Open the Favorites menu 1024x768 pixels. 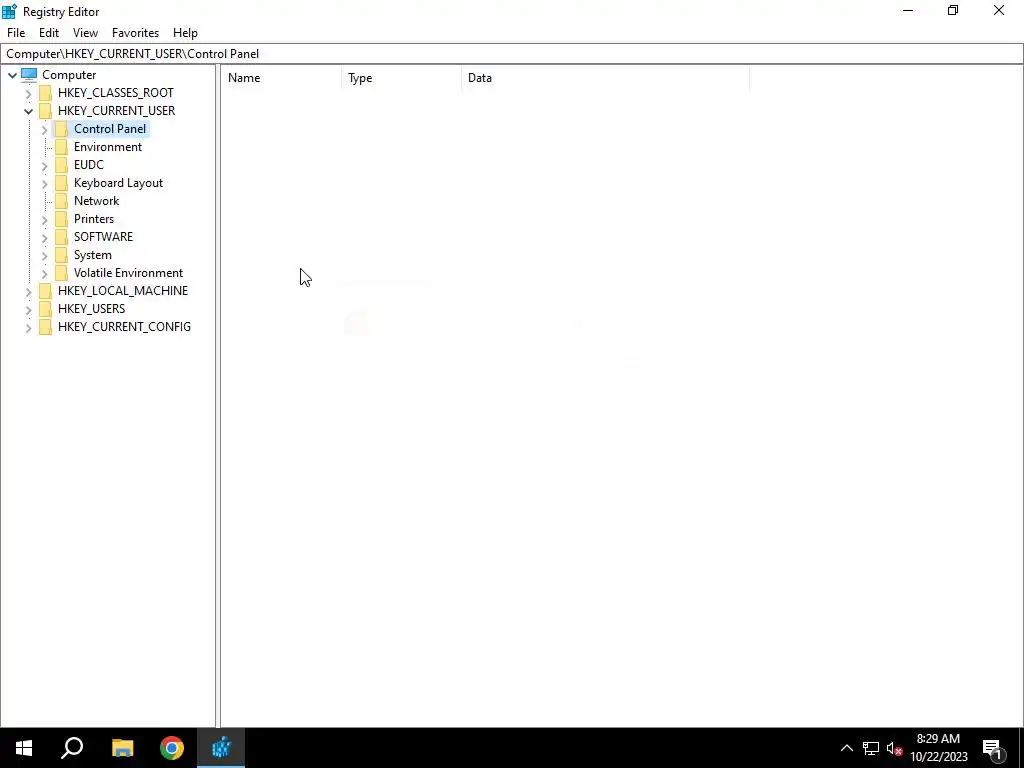coord(135,33)
